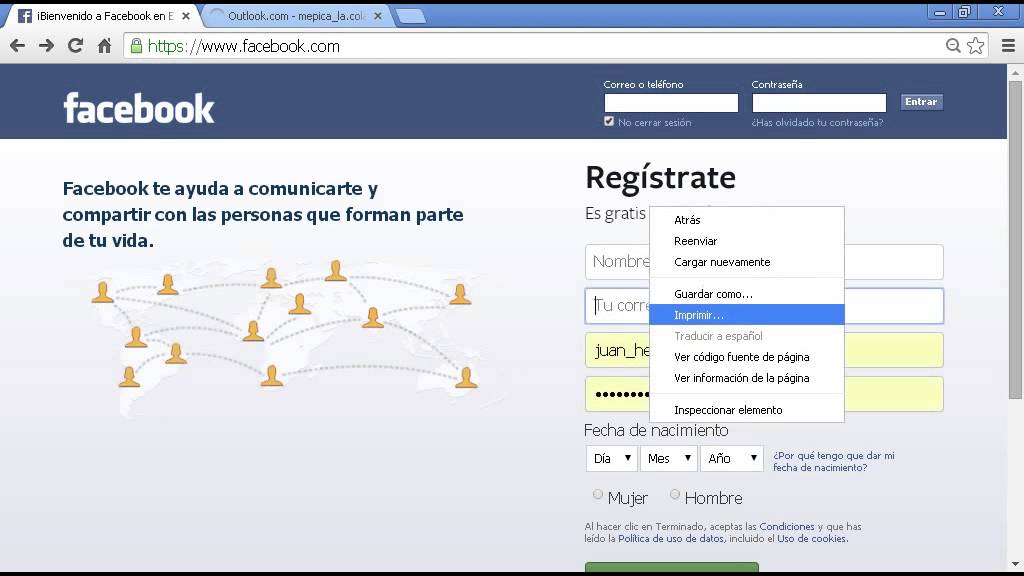Click the scrollbar up arrow
The width and height of the screenshot is (1024, 576).
click(1015, 71)
